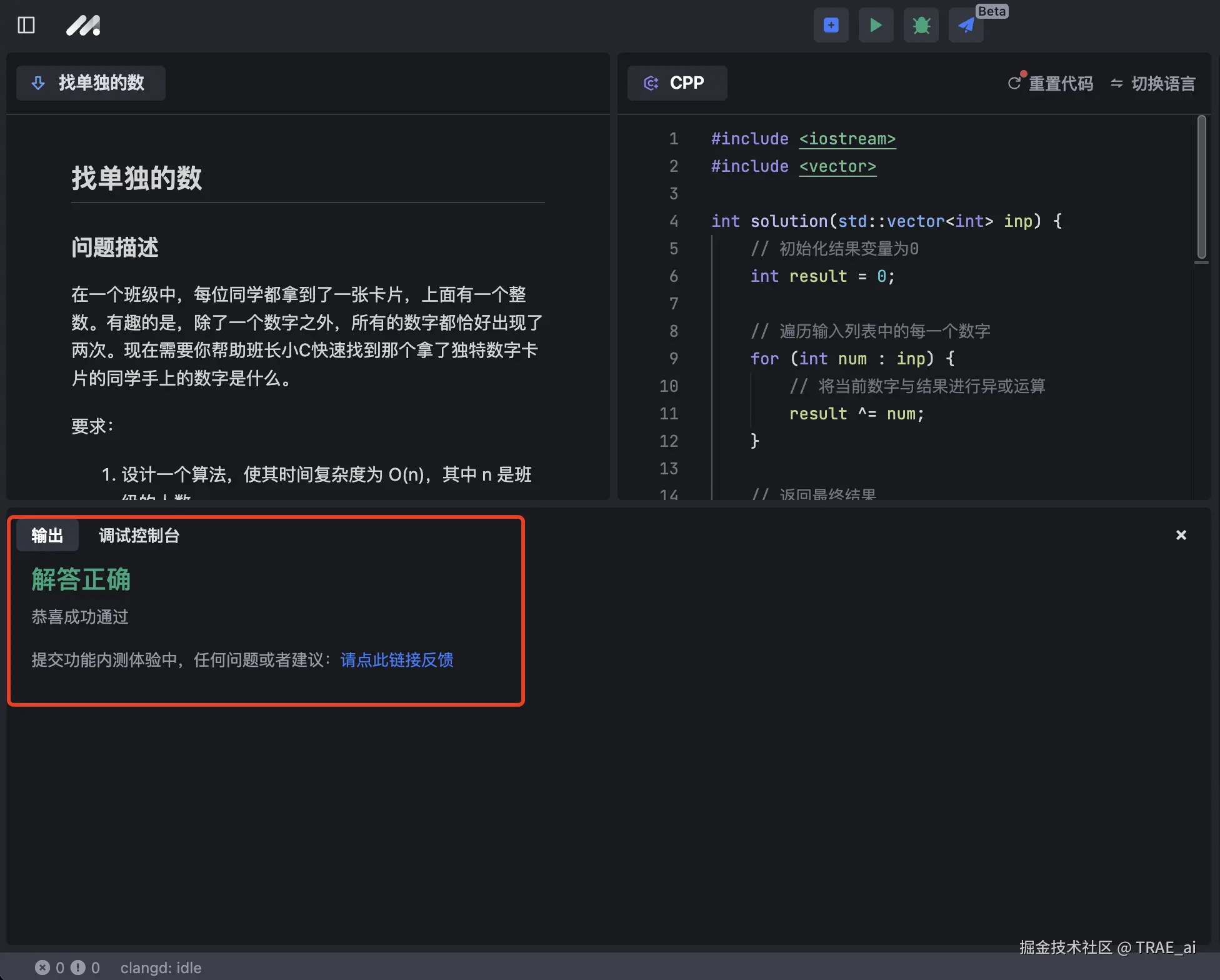Open the 找单独的数 problem dropdown
Image resolution: width=1220 pixels, height=980 pixels.
[x=91, y=83]
